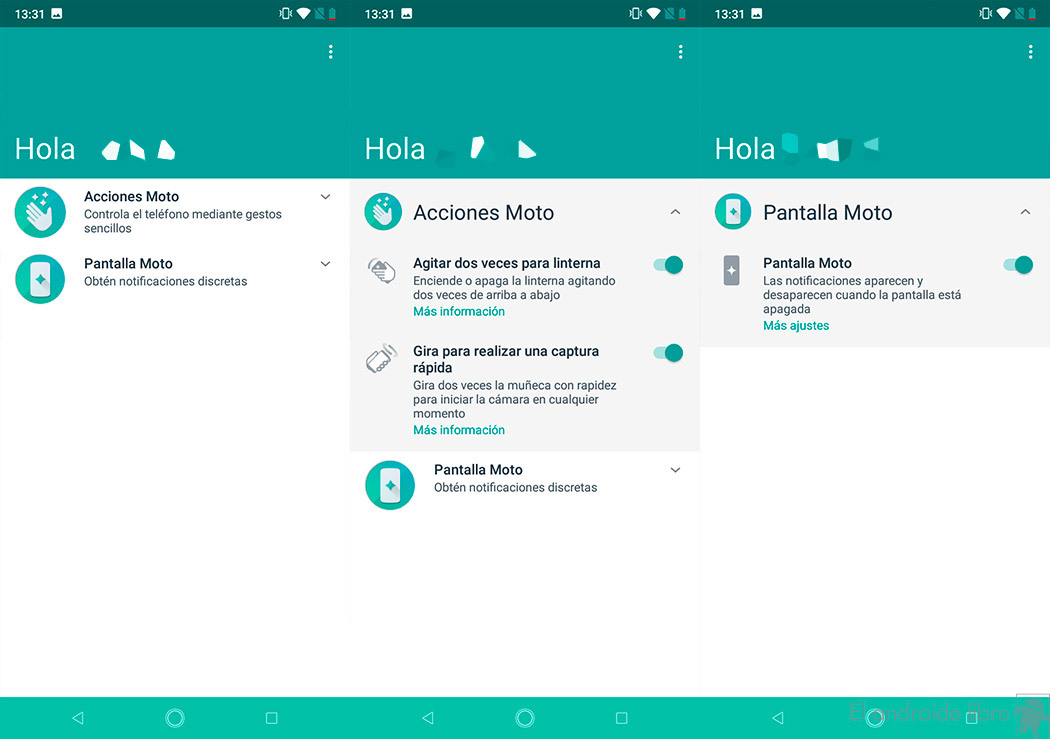Tap Home navigation button in left screen
This screenshot has width=1050, height=739.
point(175,718)
